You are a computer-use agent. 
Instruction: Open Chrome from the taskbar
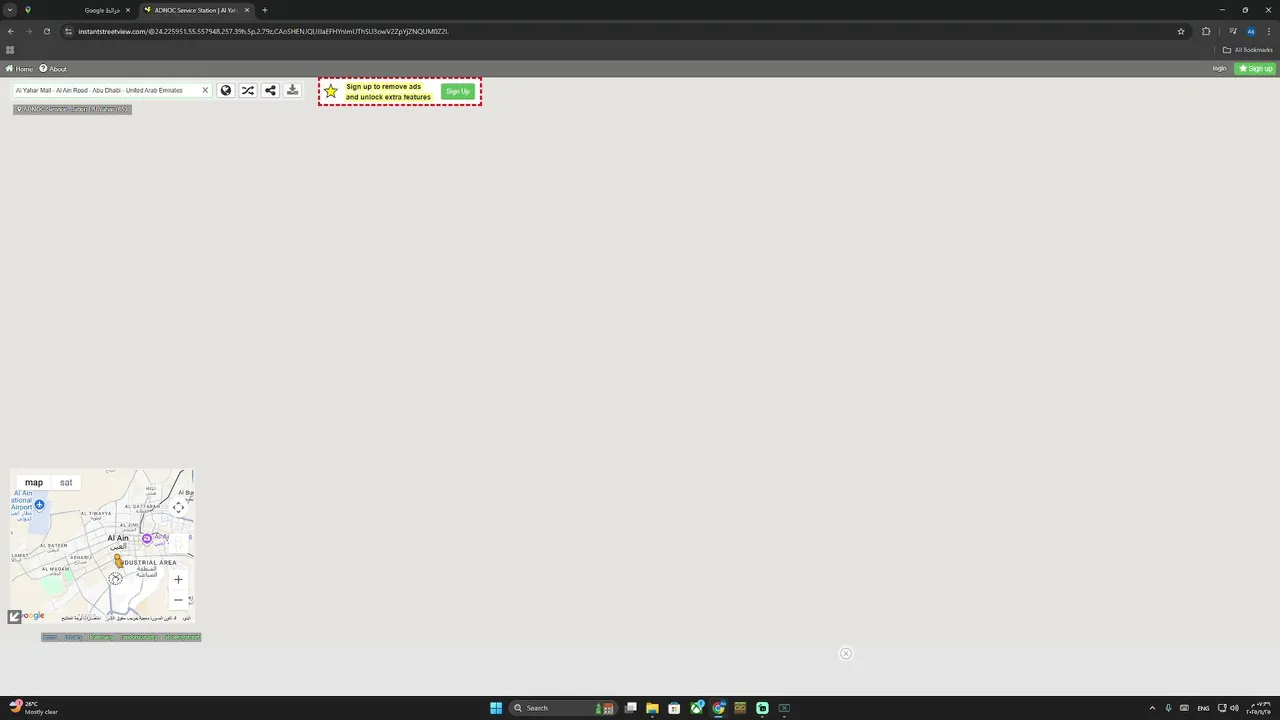(x=718, y=708)
